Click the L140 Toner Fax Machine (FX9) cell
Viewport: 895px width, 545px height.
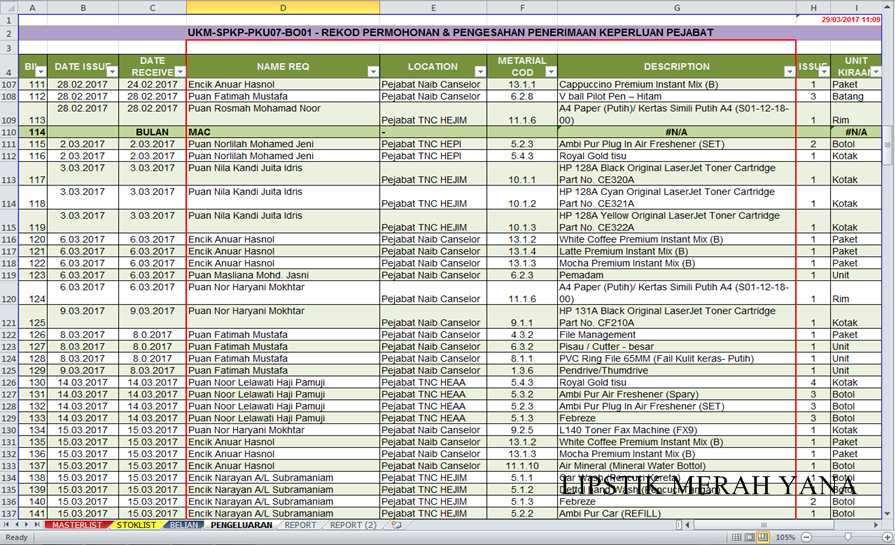coord(676,430)
